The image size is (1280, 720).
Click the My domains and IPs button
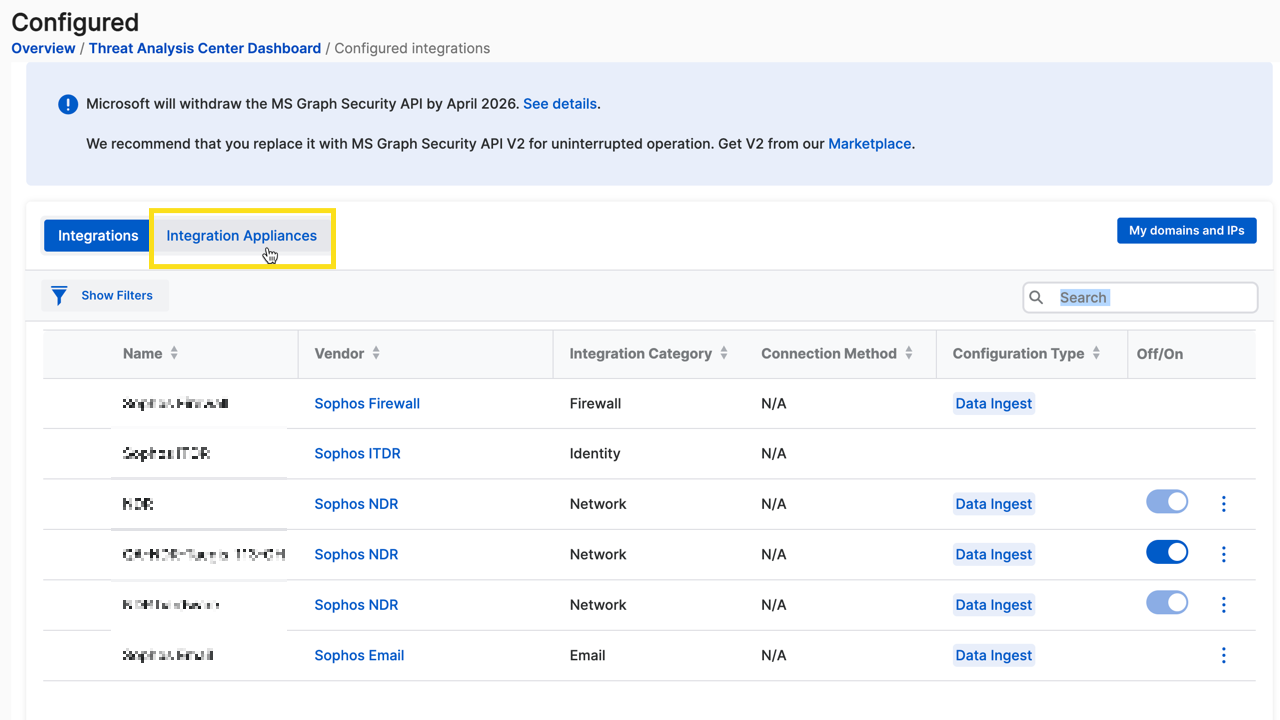(1187, 231)
